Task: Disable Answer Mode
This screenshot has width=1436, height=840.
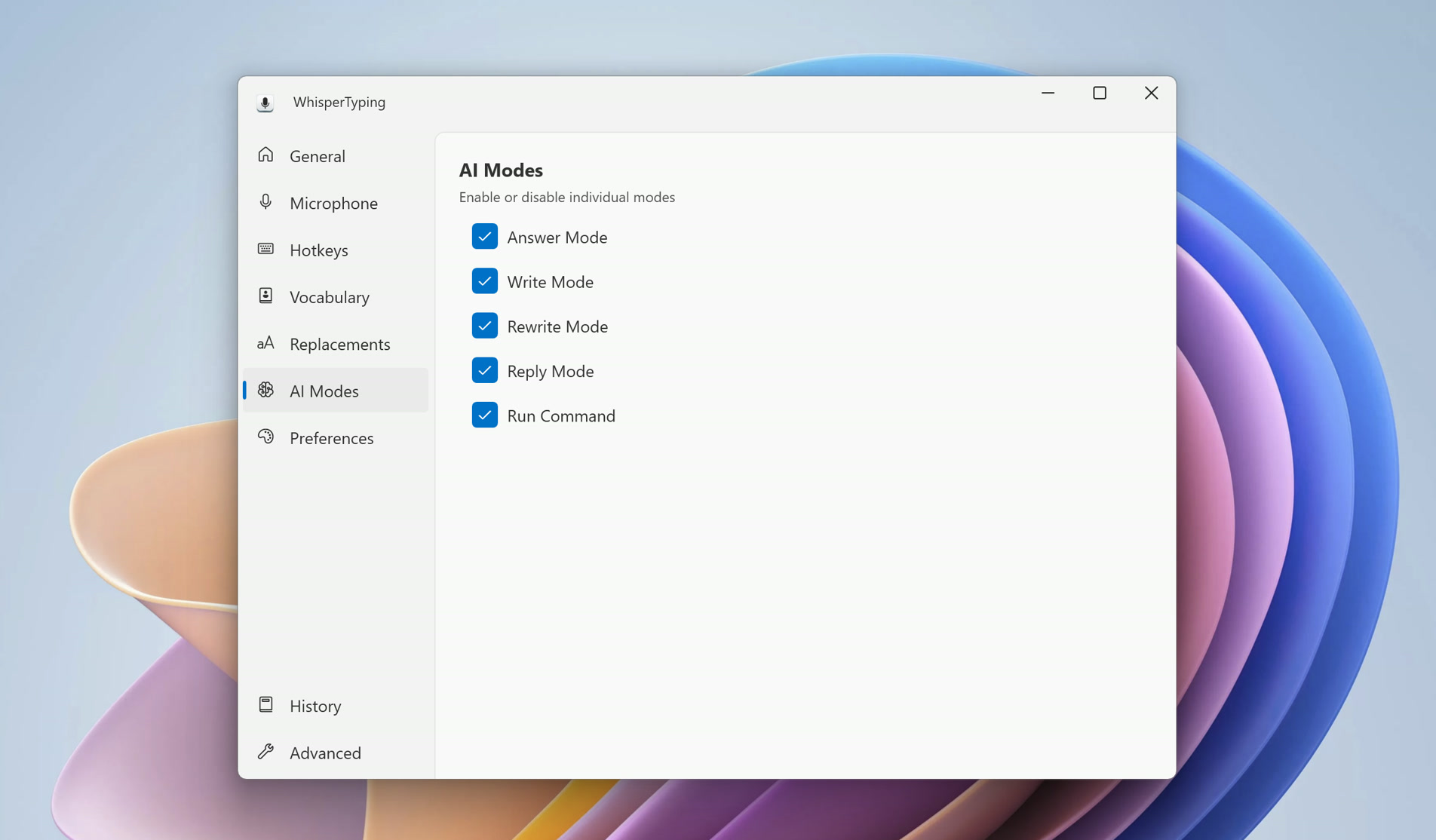Action: pyautogui.click(x=485, y=236)
